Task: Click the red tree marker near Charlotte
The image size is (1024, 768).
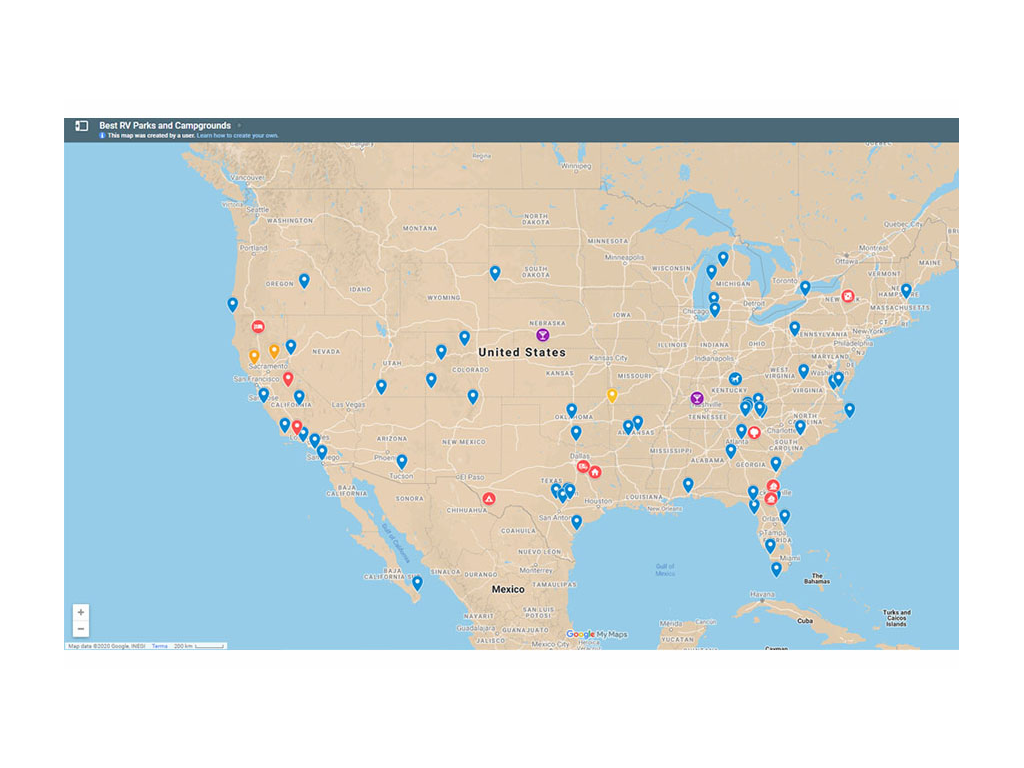Action: click(753, 431)
